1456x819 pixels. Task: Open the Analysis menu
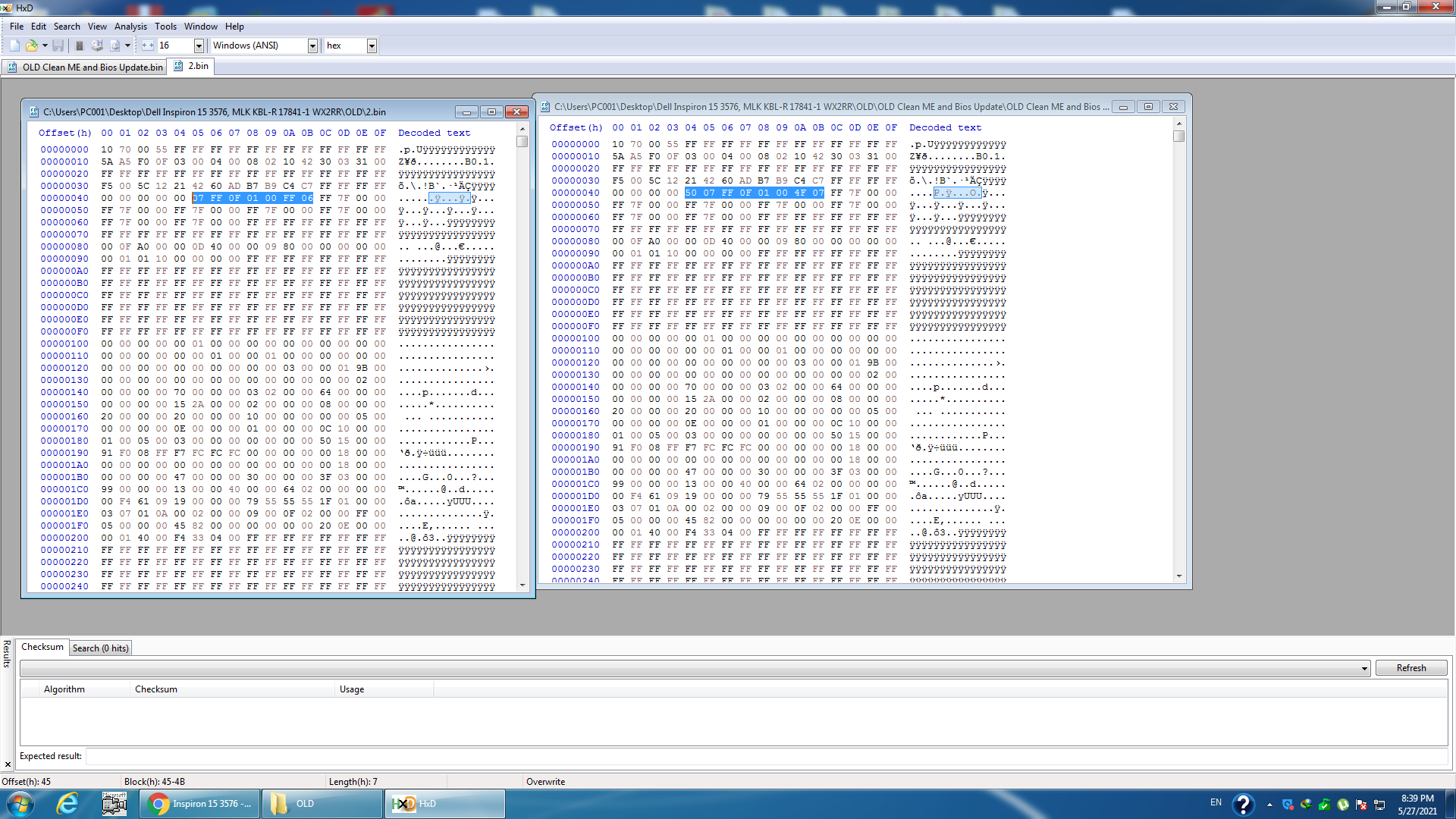(130, 26)
